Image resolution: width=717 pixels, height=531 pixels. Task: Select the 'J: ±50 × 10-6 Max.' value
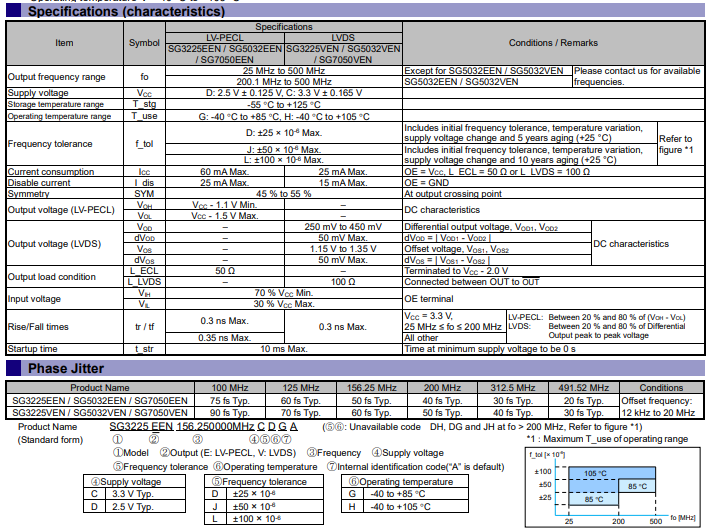click(x=284, y=150)
